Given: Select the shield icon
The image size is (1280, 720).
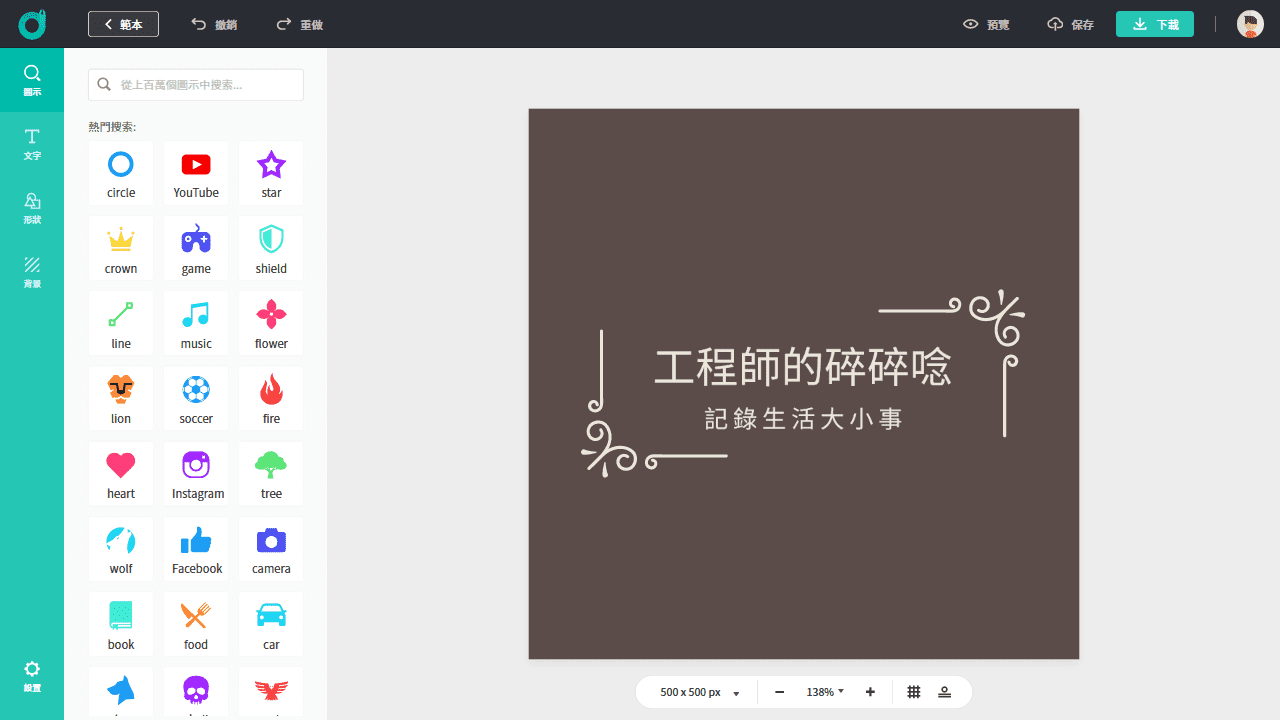Looking at the screenshot, I should click(x=270, y=247).
